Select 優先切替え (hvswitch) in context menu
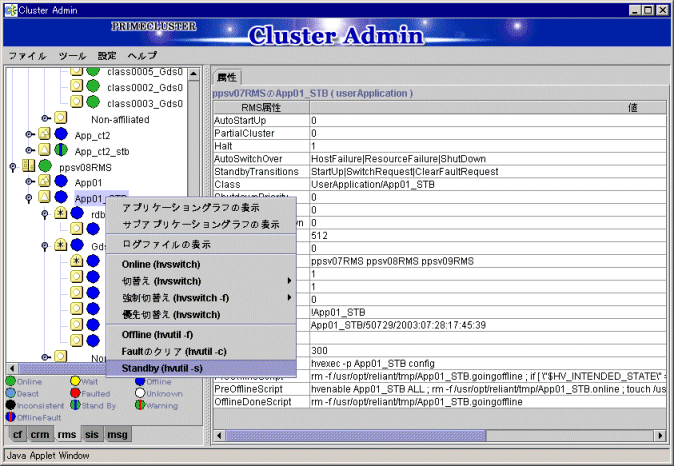 201,315
